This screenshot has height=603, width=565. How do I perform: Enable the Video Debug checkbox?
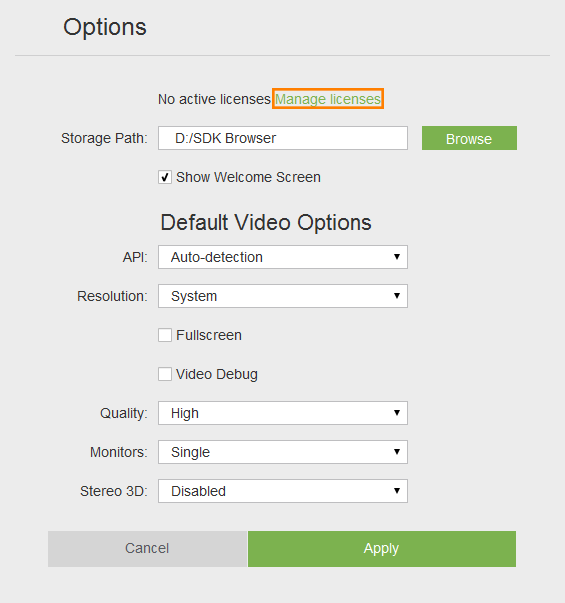click(165, 374)
